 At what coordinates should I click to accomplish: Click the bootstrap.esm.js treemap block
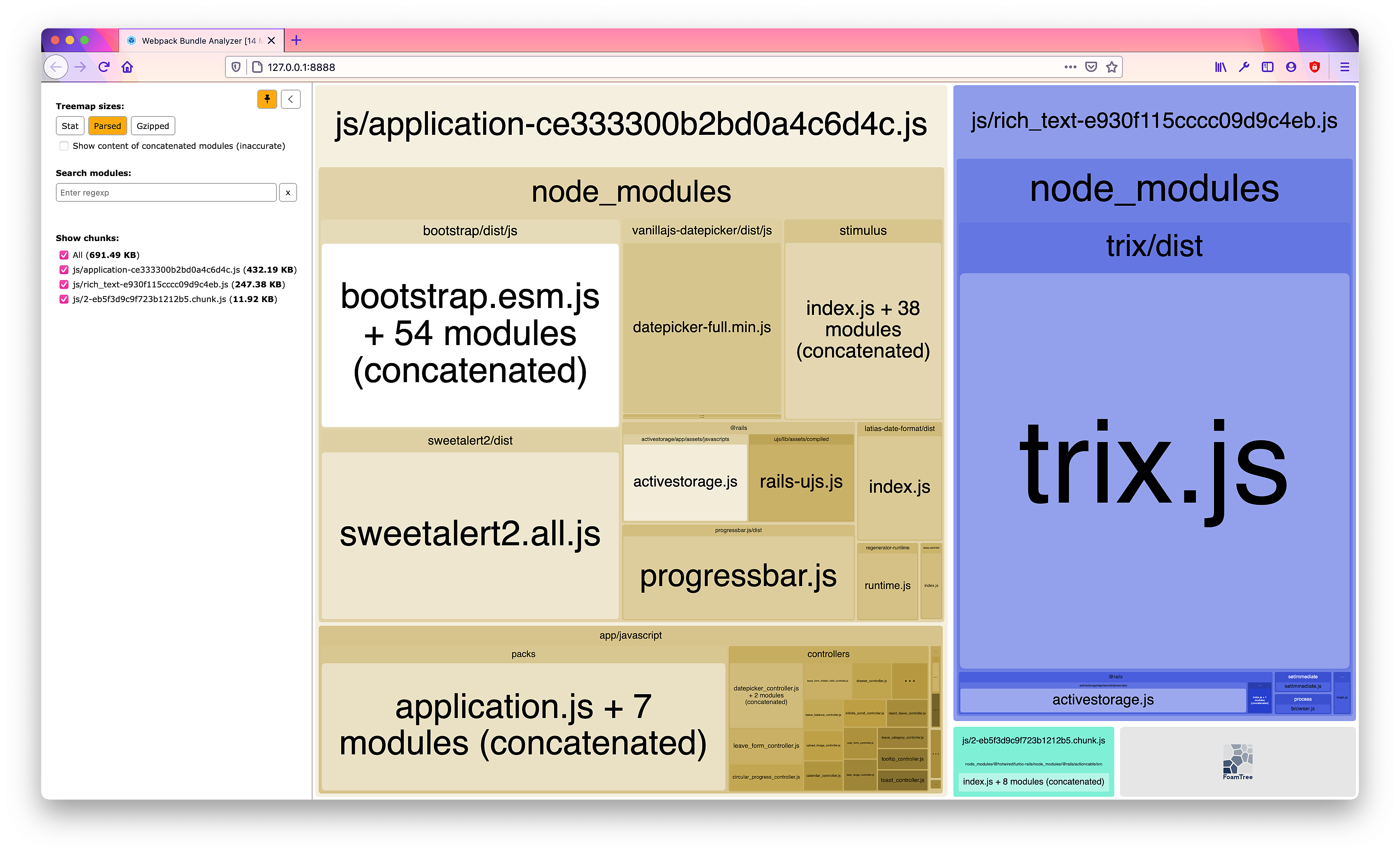point(470,335)
